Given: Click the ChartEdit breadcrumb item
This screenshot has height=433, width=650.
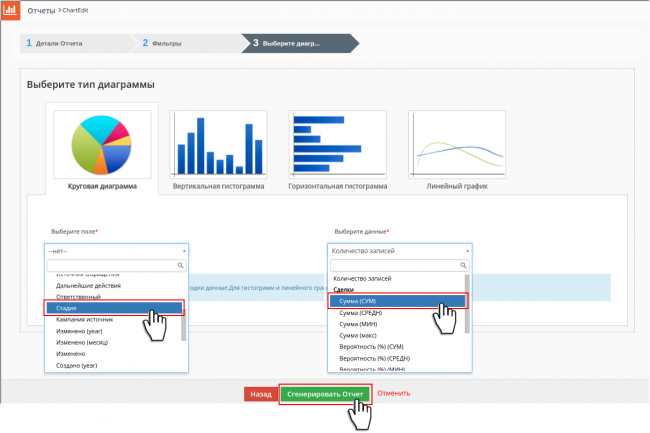Looking at the screenshot, I should 75,10.
